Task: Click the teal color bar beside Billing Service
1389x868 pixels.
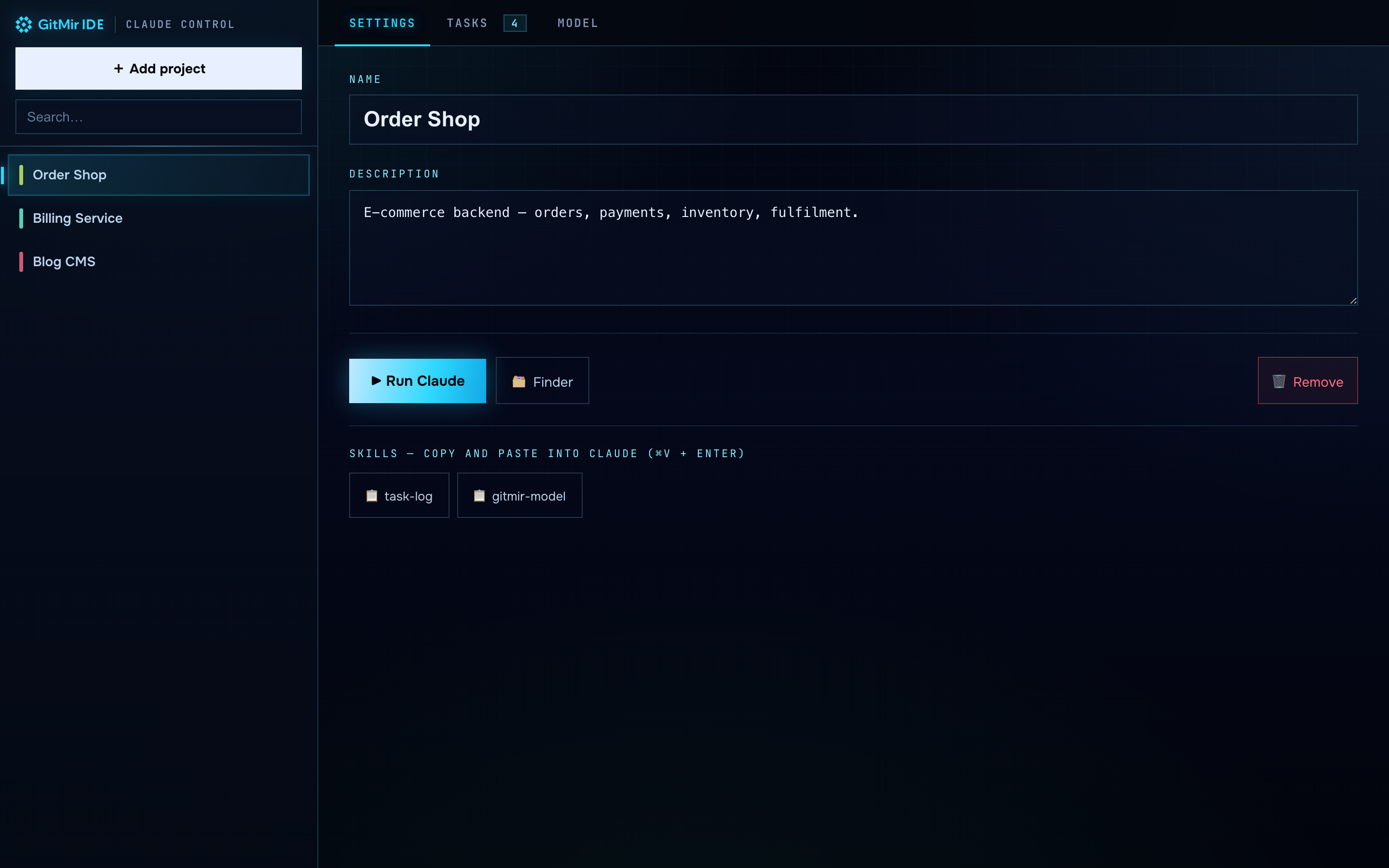Action: [21, 218]
